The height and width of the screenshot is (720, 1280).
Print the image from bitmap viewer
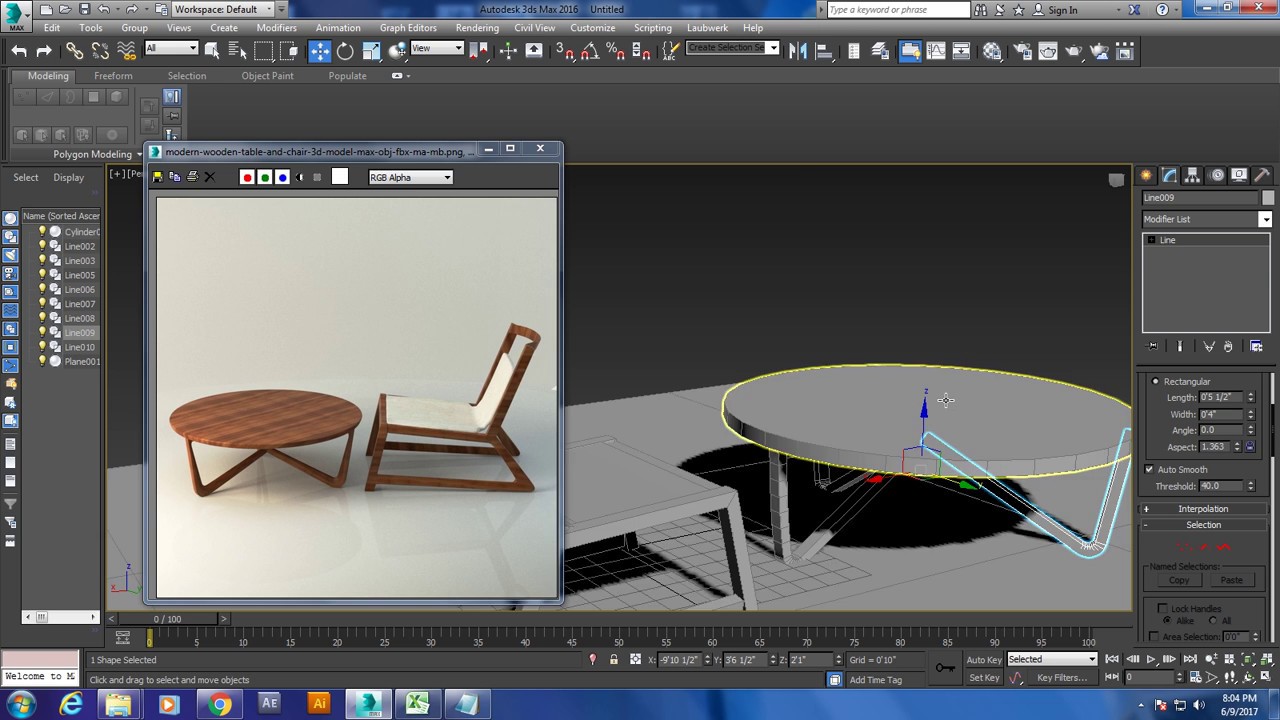pyautogui.click(x=193, y=177)
